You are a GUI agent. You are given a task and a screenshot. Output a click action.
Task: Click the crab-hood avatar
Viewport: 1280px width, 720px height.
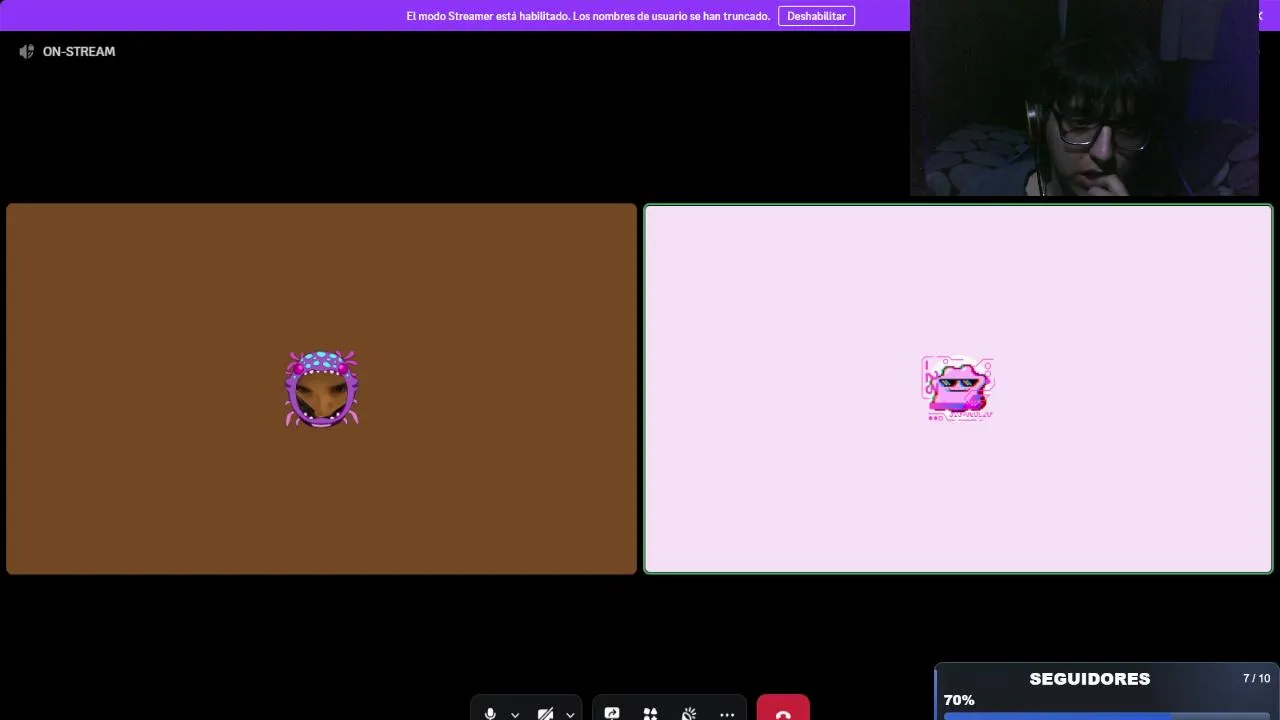[x=322, y=389]
